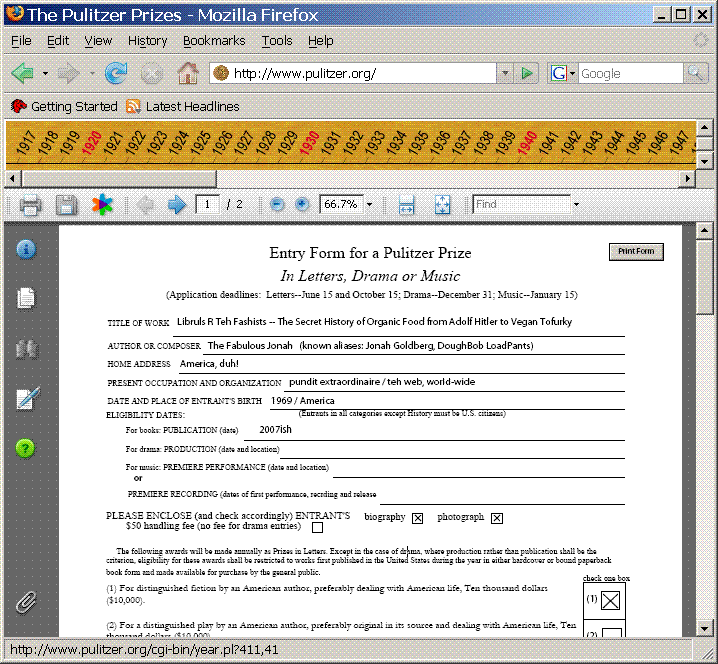Open the File menu
The image size is (718, 664).
pos(21,41)
